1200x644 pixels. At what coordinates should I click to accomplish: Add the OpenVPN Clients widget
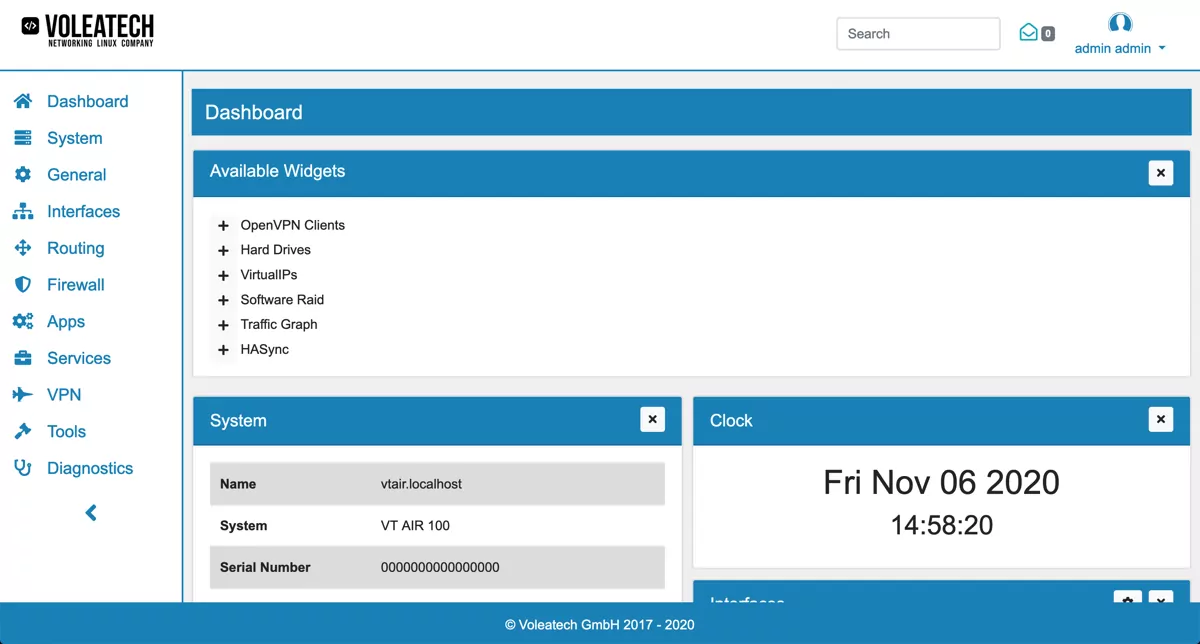[222, 224]
